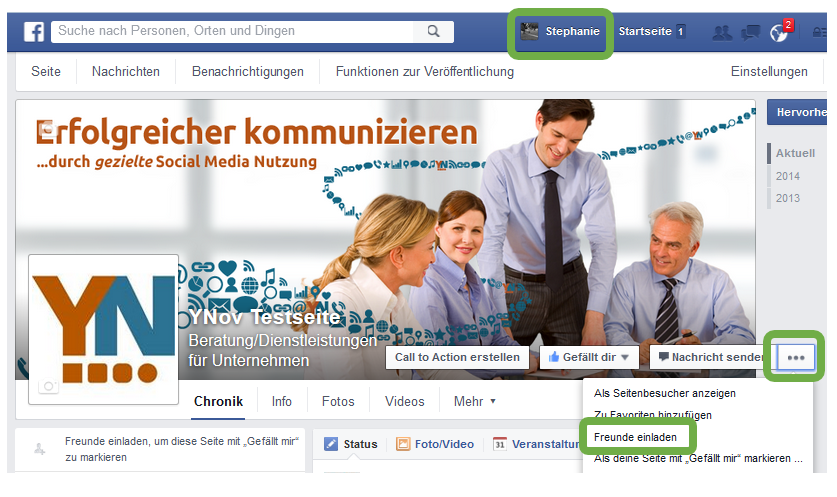Open the Nachrichten admin tab

click(x=126, y=72)
